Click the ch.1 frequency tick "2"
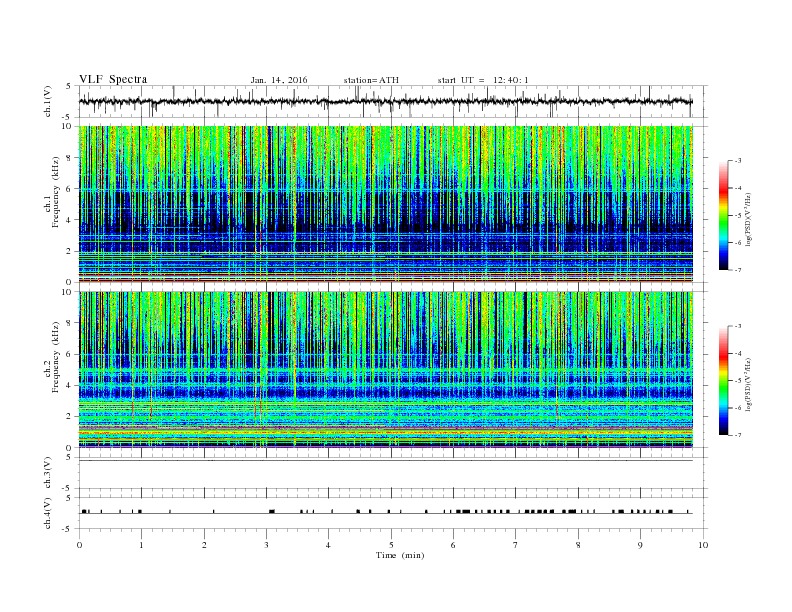Image resolution: width=792 pixels, height=612 pixels. [x=69, y=251]
